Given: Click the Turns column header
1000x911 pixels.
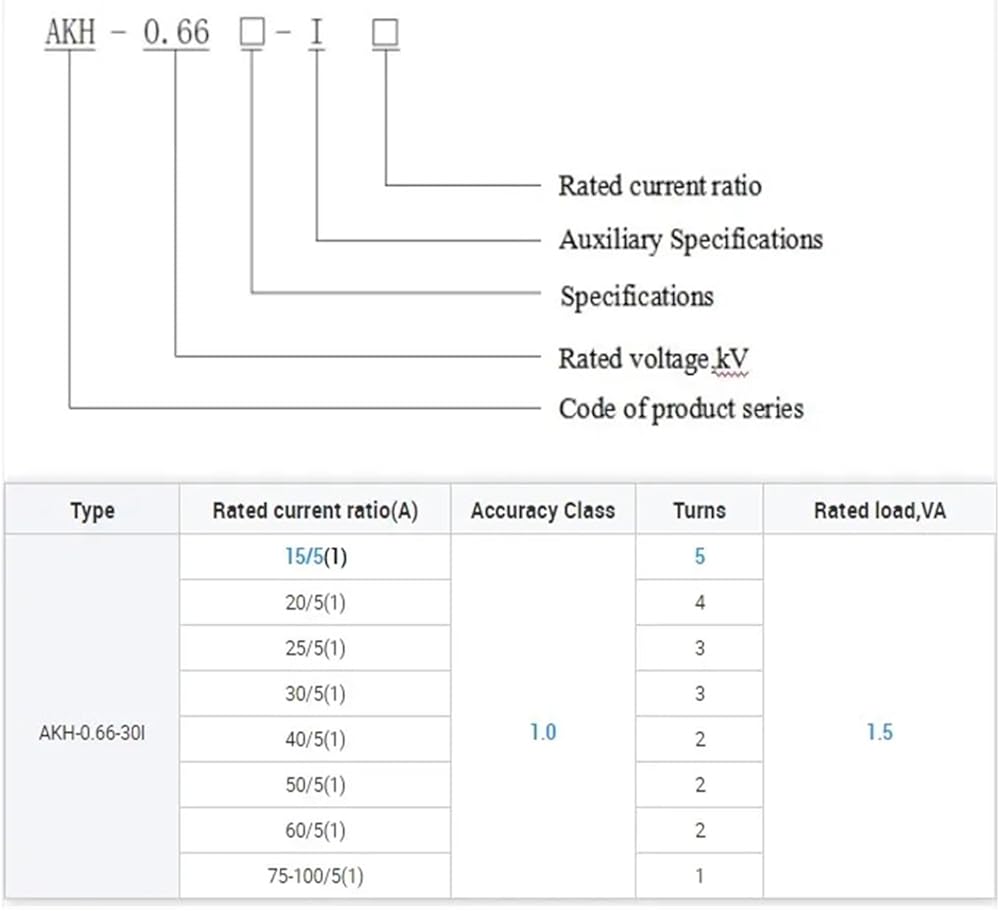Looking at the screenshot, I should [699, 511].
